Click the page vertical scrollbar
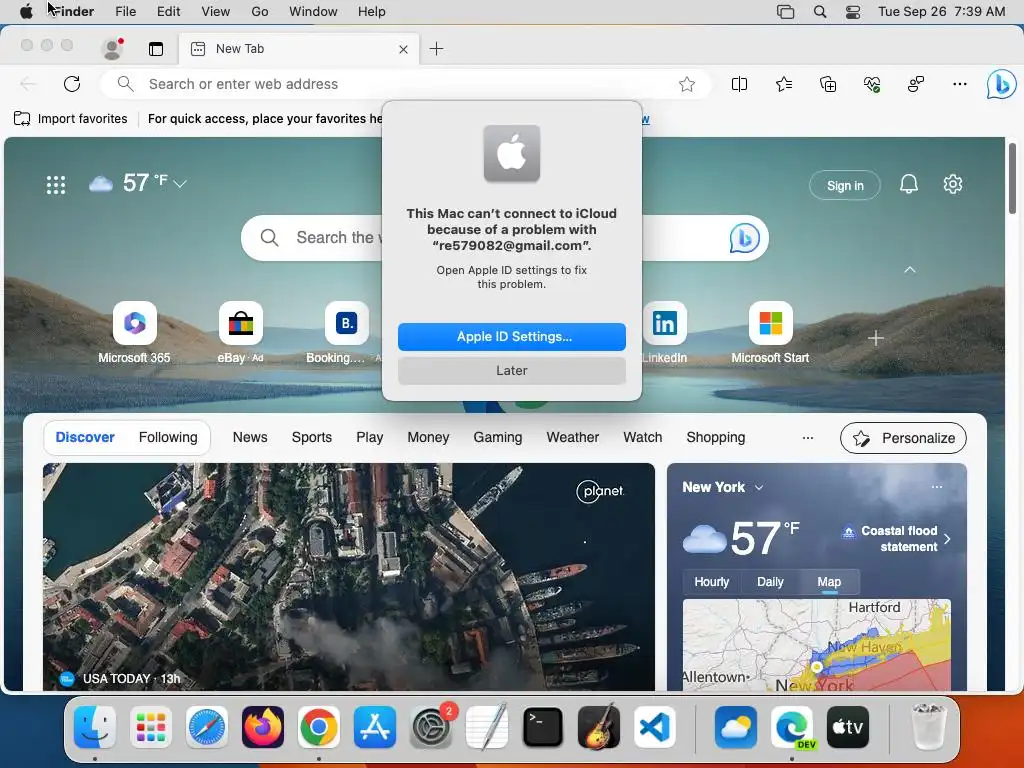The width and height of the screenshot is (1024, 768). pyautogui.click(x=1013, y=178)
